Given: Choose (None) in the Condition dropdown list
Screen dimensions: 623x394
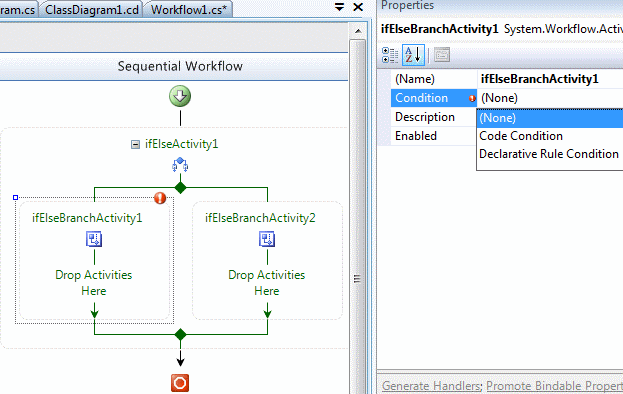Looking at the screenshot, I should point(550,118).
